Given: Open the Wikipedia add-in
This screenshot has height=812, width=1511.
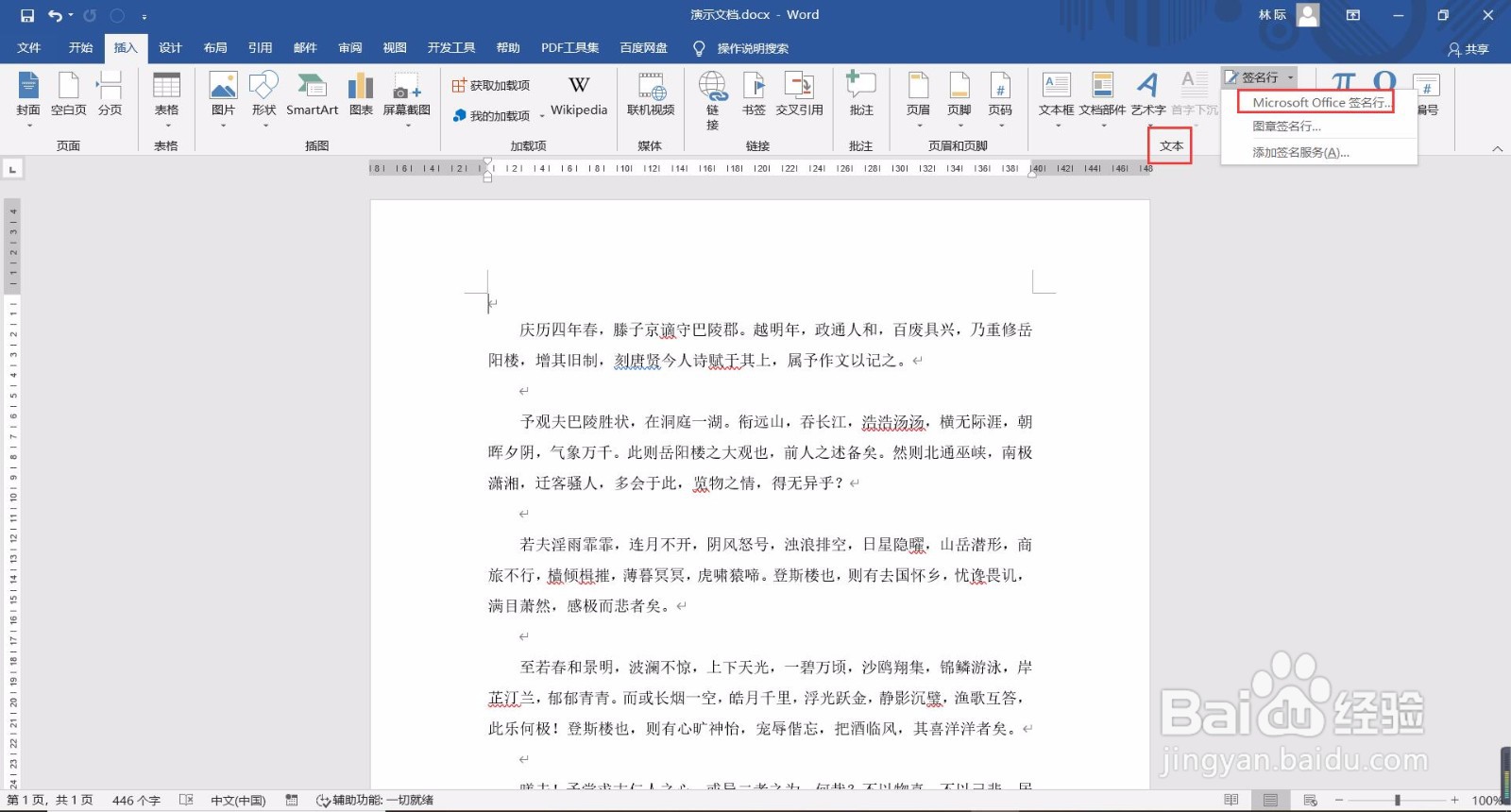Looking at the screenshot, I should pos(579,94).
